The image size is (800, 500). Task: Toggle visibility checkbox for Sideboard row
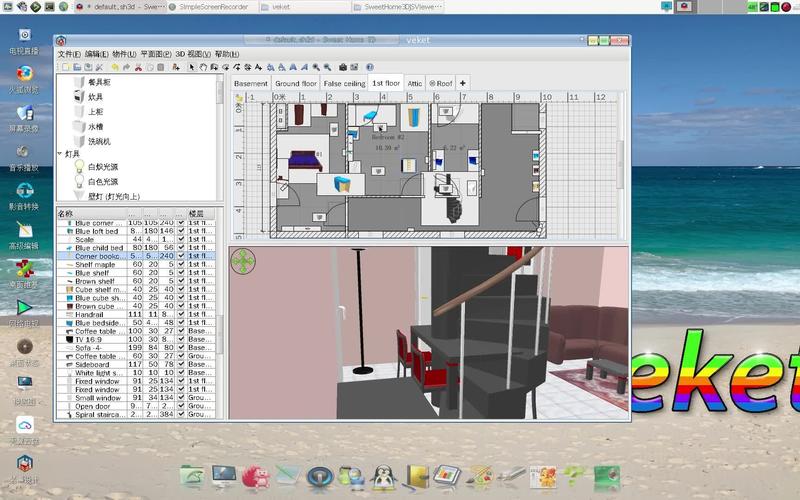click(181, 364)
